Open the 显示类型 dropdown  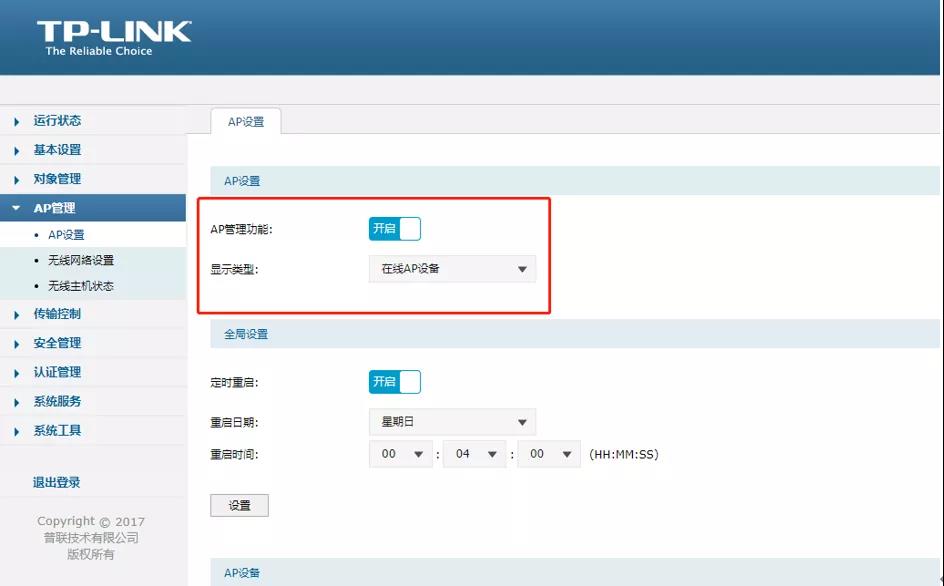coord(452,269)
